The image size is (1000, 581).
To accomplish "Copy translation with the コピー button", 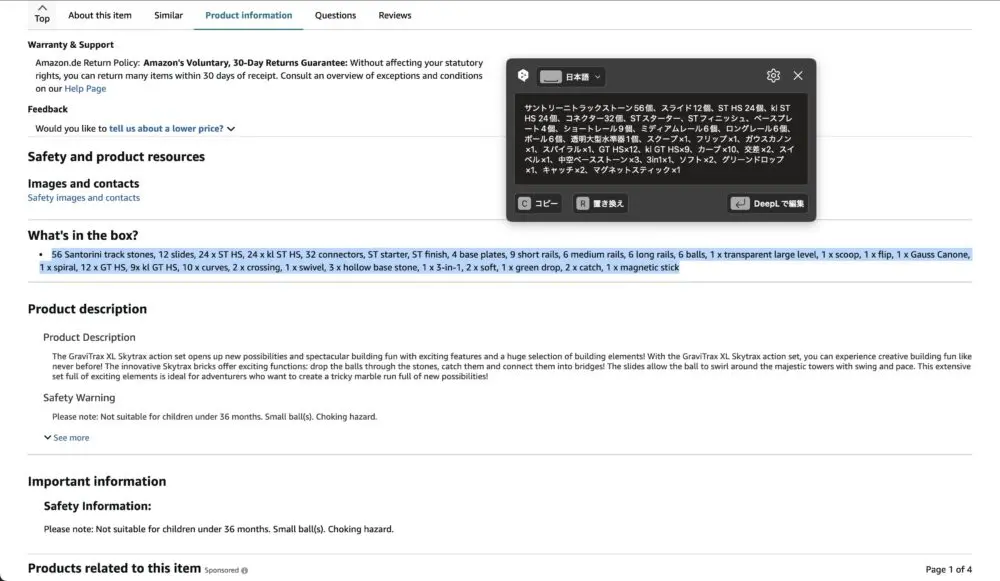I will [538, 203].
